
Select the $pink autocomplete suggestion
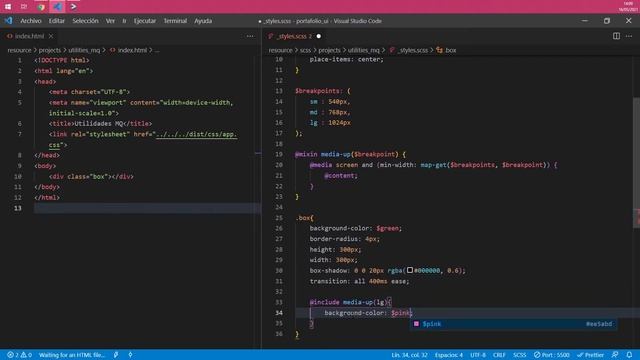pyautogui.click(x=513, y=324)
